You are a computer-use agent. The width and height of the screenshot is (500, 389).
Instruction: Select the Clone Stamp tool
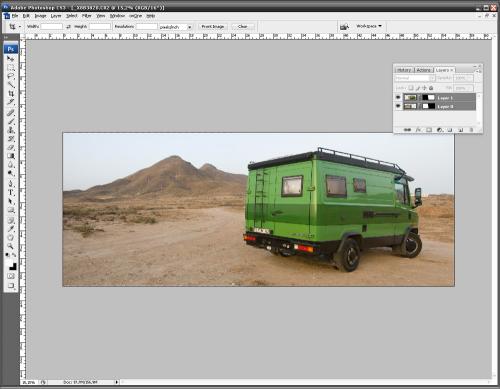click(x=11, y=130)
